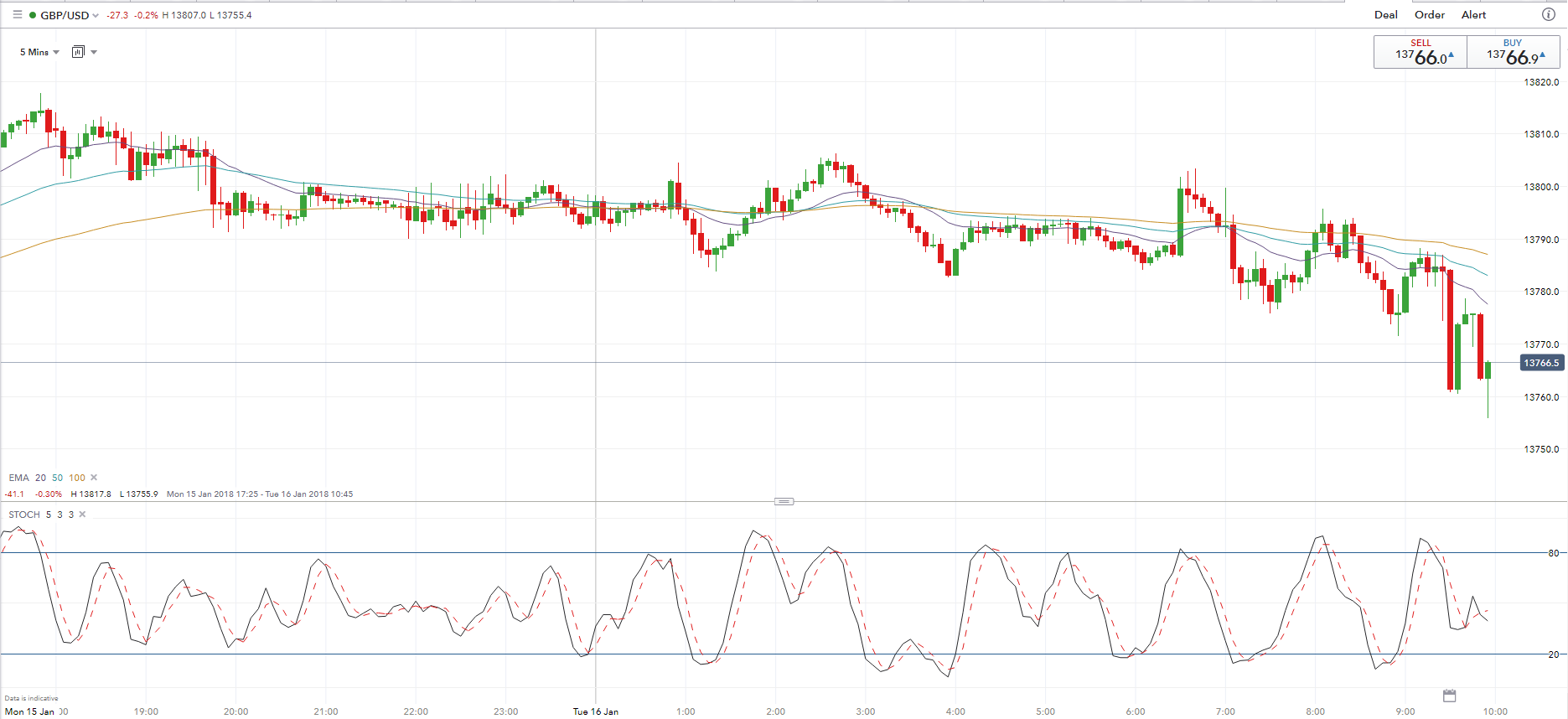The width and height of the screenshot is (1568, 719).
Task: Click the SELL 13766.0 price button
Action: (1421, 52)
